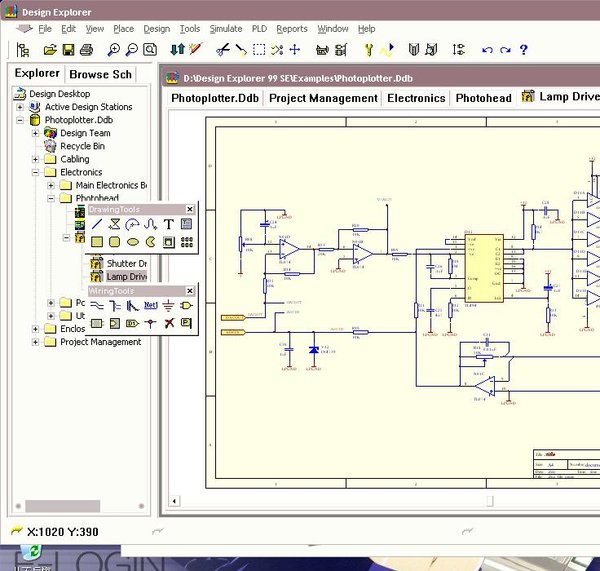This screenshot has height=571, width=600.
Task: Select the cross-probe pencil icon
Action: (196, 49)
